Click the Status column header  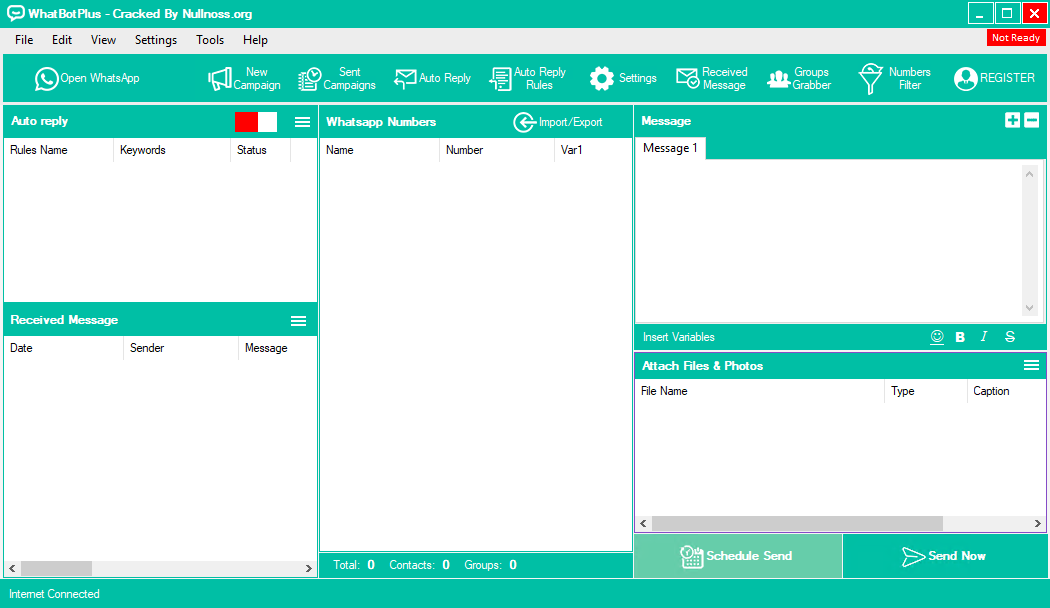pos(260,150)
